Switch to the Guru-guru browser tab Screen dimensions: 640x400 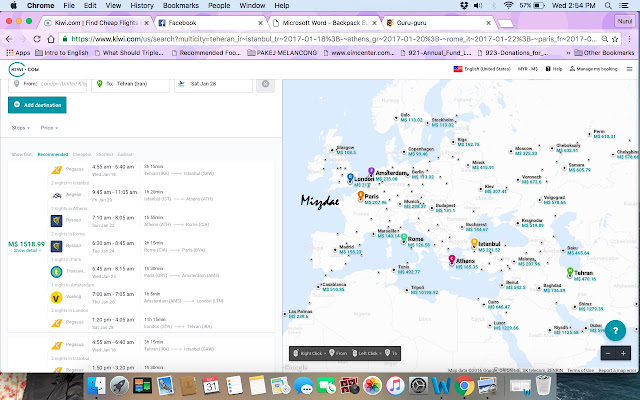438,23
